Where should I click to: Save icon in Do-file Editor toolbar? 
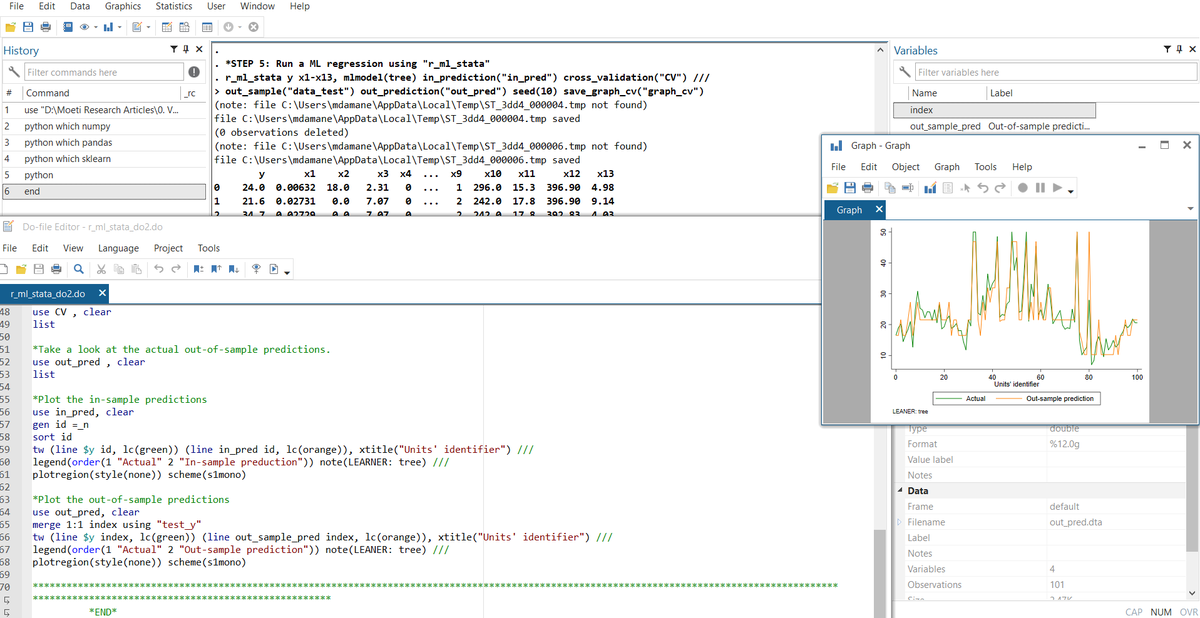(40, 270)
